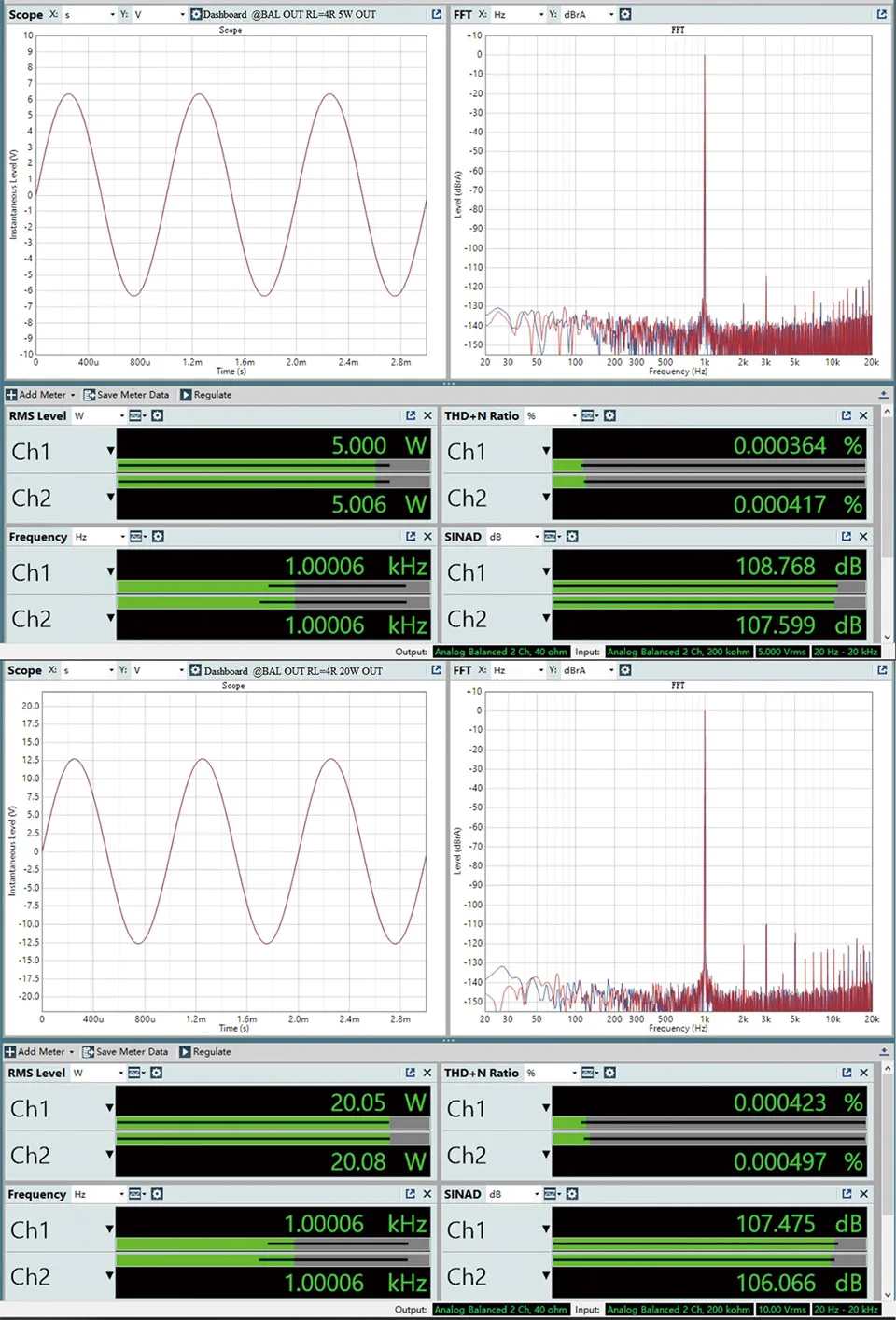Open FFT X-axis Hz dropdown in 5W dashboard
The width and height of the screenshot is (896, 1320).
coord(518,14)
